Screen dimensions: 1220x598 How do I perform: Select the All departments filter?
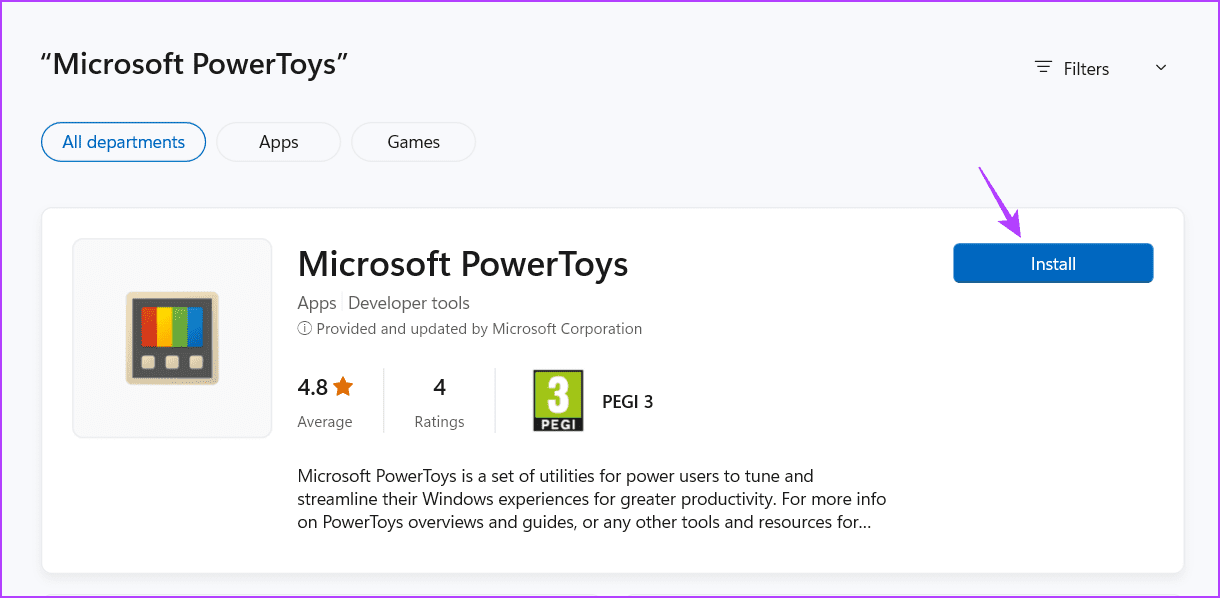tap(124, 142)
